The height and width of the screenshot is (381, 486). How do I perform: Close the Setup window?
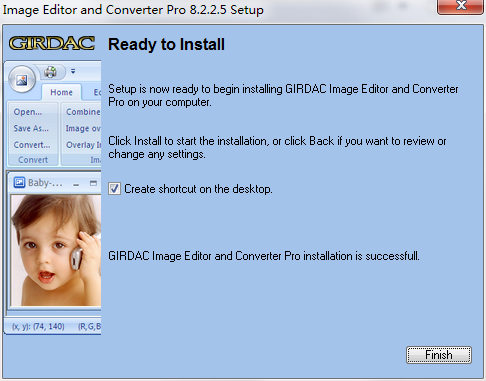pos(460,6)
